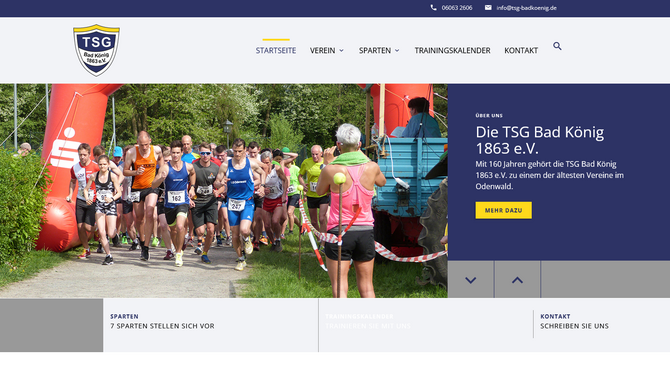Go to next slide with down arrow
This screenshot has height=375, width=670.
tap(470, 280)
